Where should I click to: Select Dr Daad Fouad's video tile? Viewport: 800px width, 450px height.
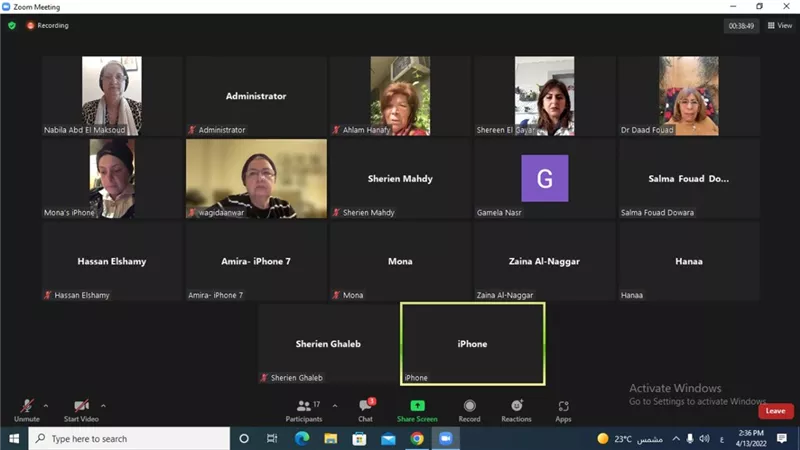pos(689,96)
